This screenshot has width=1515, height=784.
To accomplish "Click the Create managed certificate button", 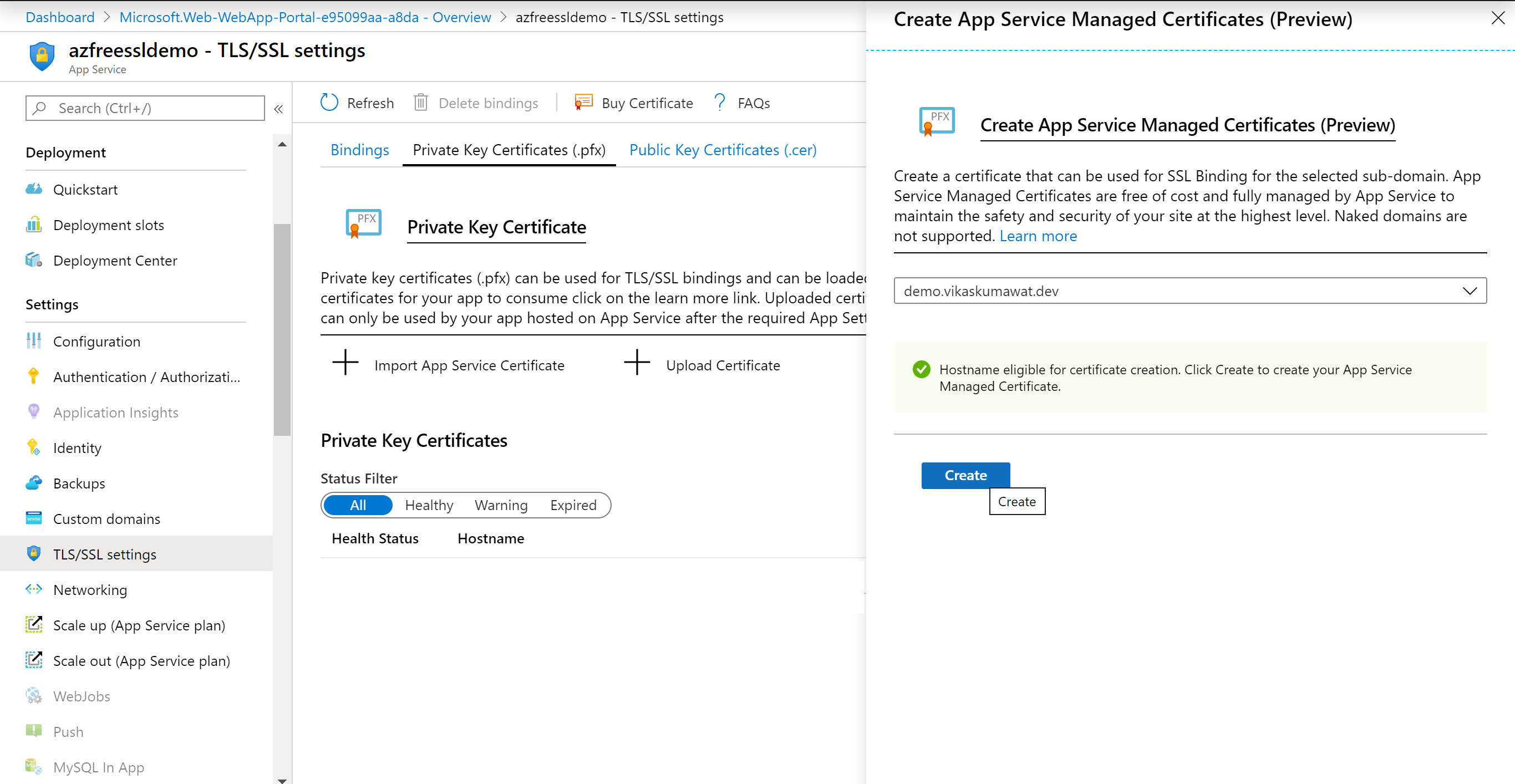I will 965,475.
